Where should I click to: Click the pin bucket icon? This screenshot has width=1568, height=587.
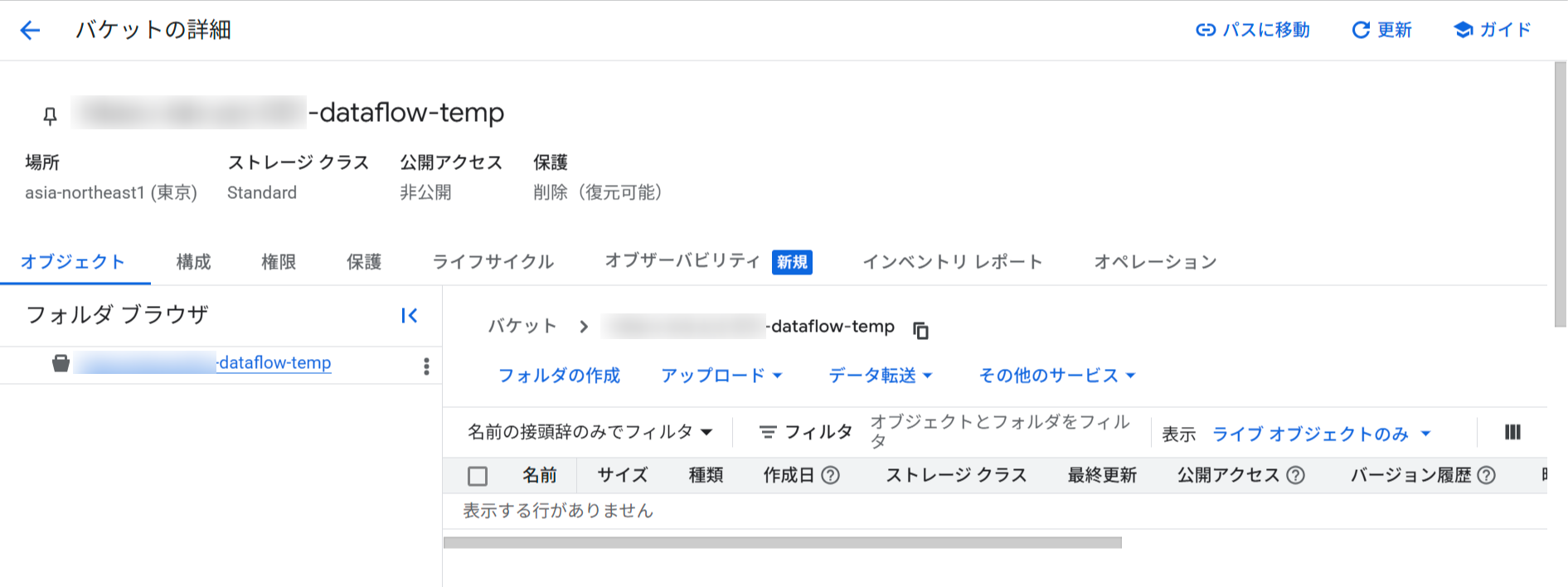(50, 115)
